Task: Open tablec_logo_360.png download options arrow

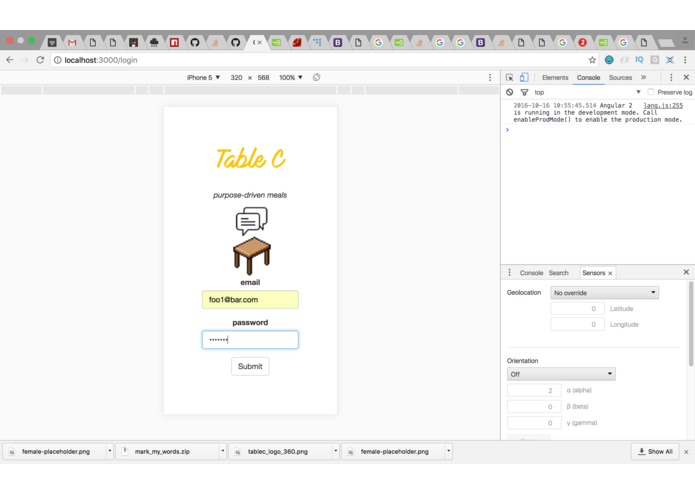Action: (x=336, y=451)
